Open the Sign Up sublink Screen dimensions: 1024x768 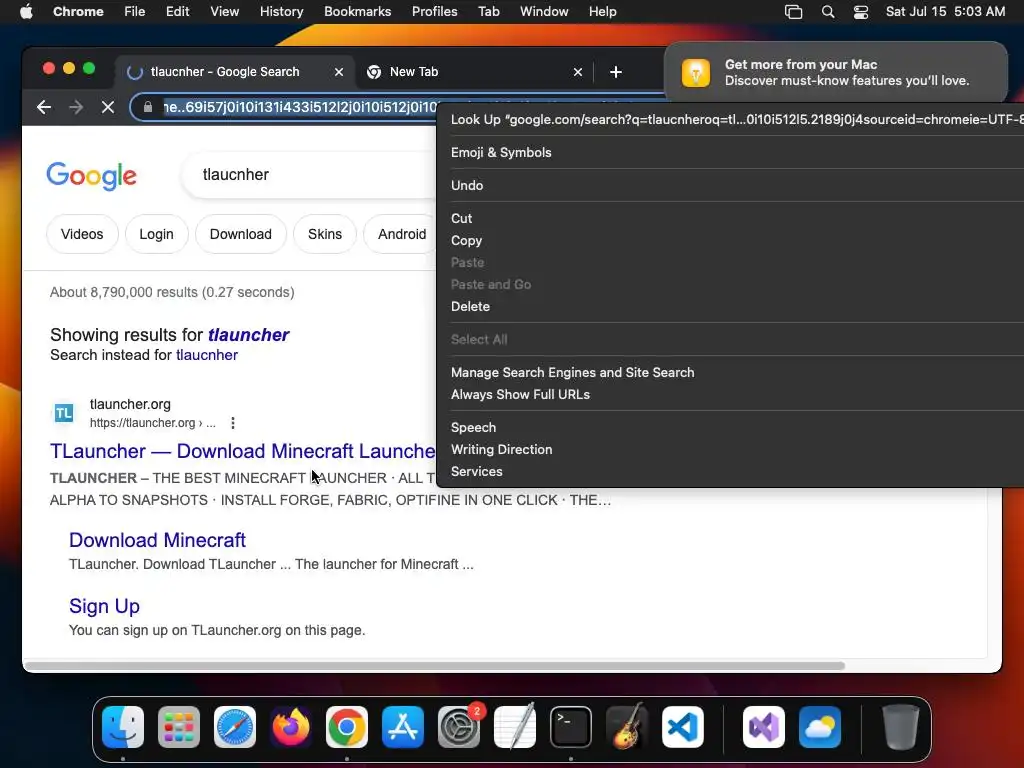(104, 606)
